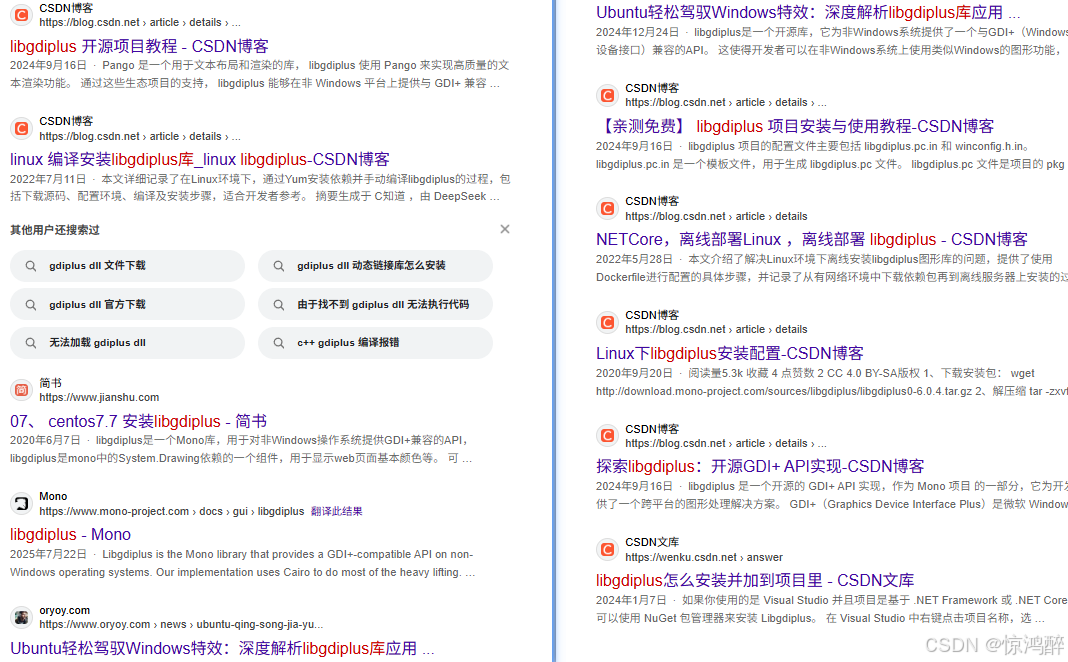
Task: Click date '2022年7月11日' in linux 编译安装 snippet
Action: coord(48,179)
